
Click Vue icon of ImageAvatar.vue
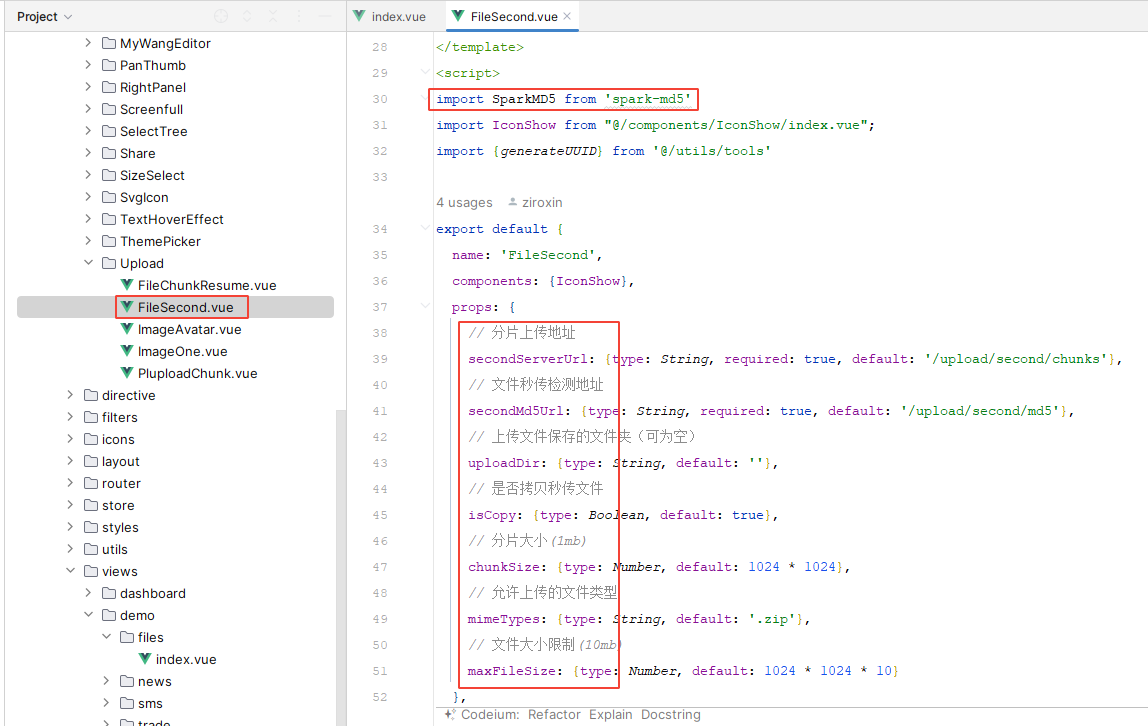pyautogui.click(x=127, y=329)
